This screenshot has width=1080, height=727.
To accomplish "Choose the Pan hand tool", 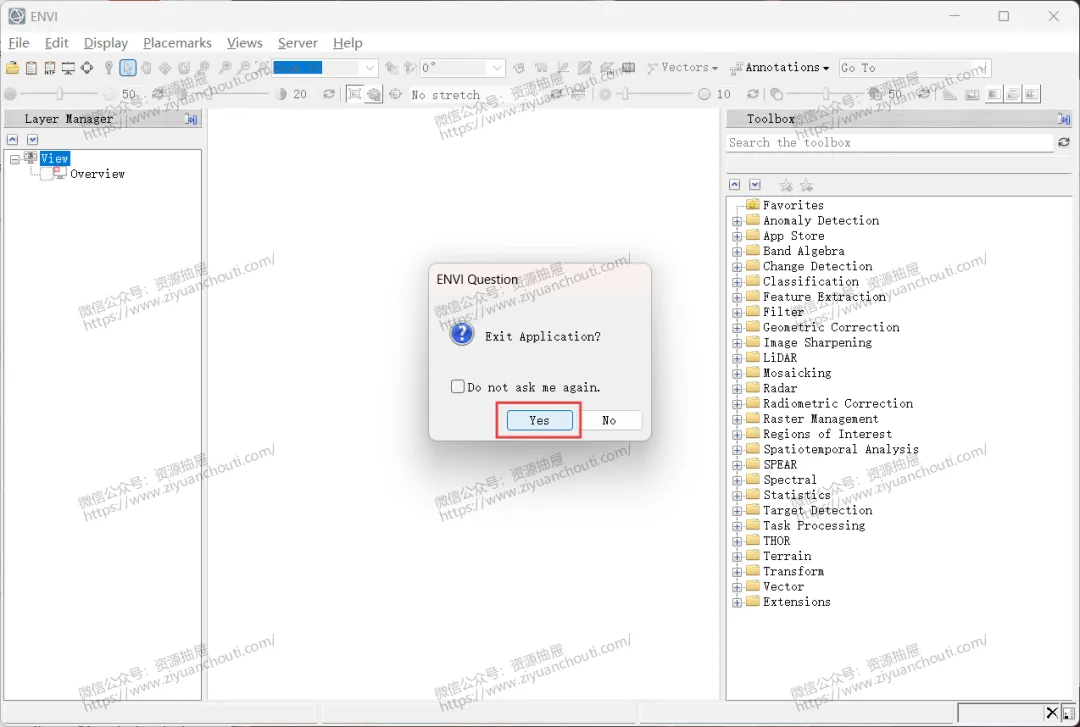I will pyautogui.click(x=146, y=68).
